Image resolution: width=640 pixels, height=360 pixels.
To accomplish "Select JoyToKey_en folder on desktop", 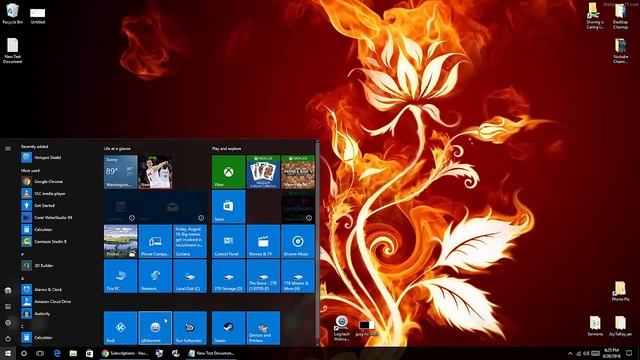I will point(620,326).
